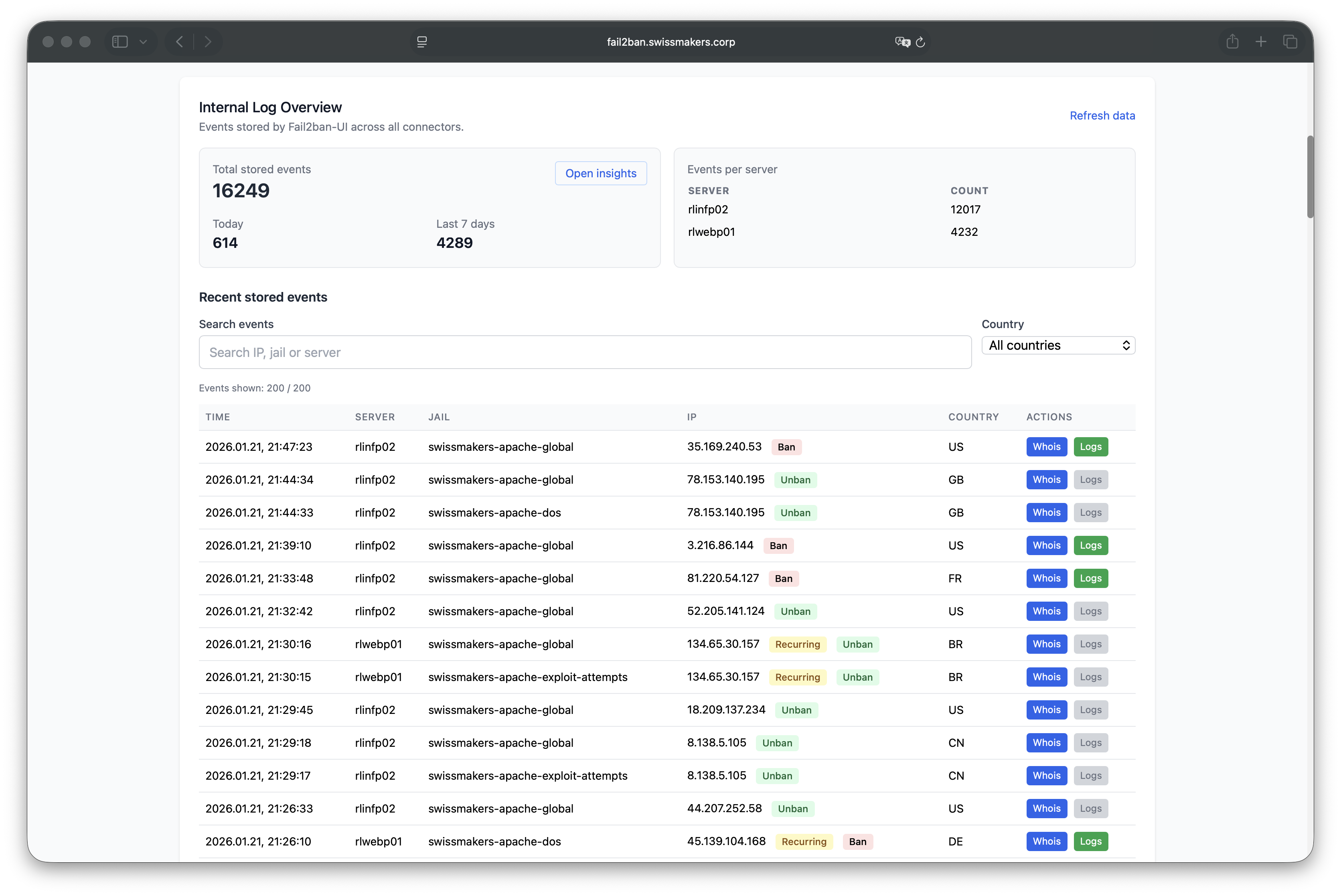
Task: Show the tab overview icon
Action: pos(1290,41)
